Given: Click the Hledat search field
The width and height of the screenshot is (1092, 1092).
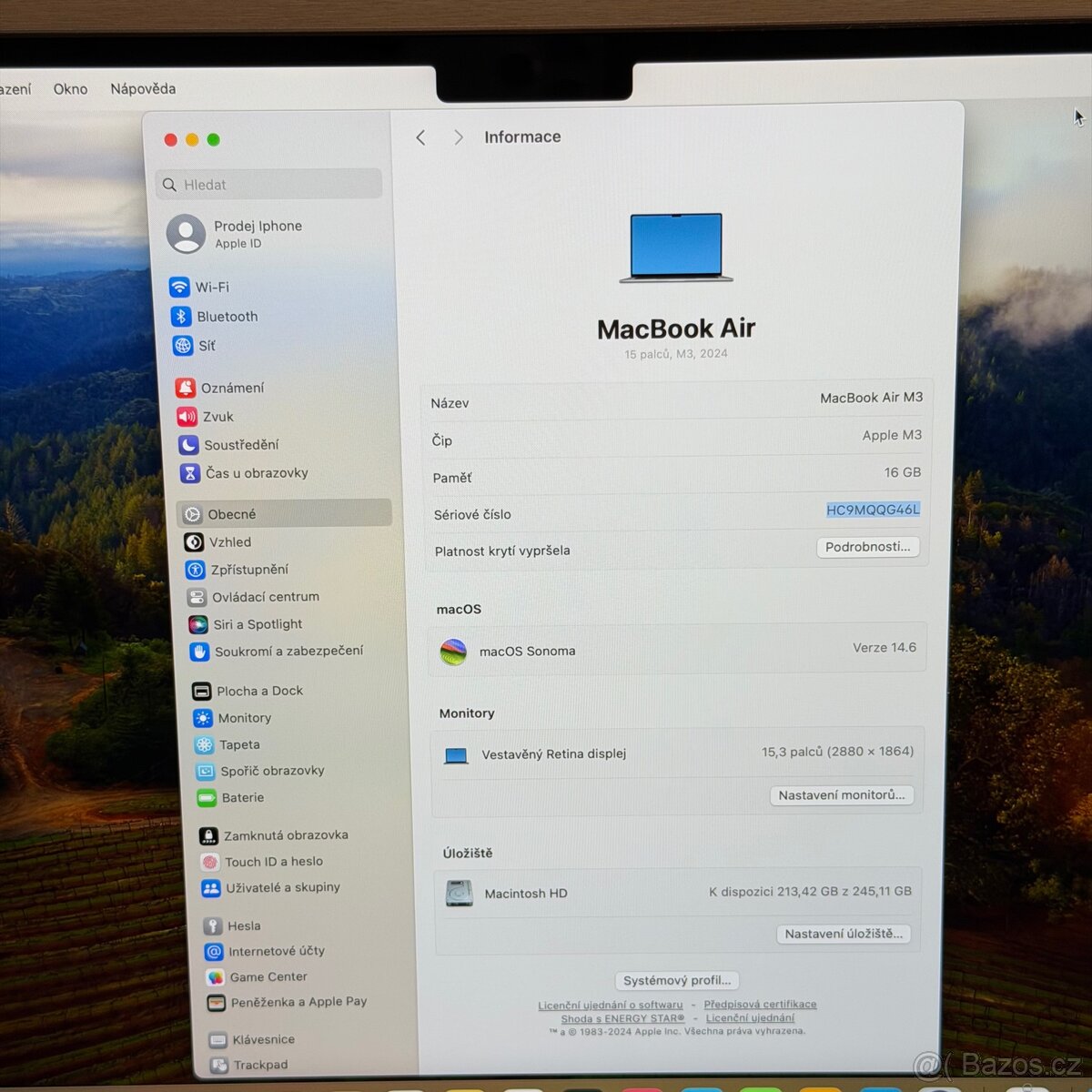Looking at the screenshot, I should point(269,185).
